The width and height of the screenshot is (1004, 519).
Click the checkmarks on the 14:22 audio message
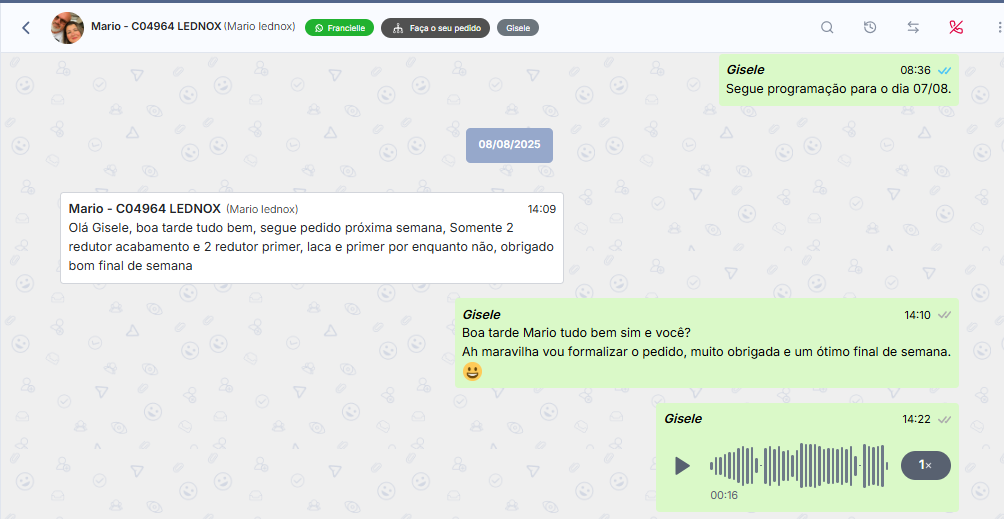943,419
